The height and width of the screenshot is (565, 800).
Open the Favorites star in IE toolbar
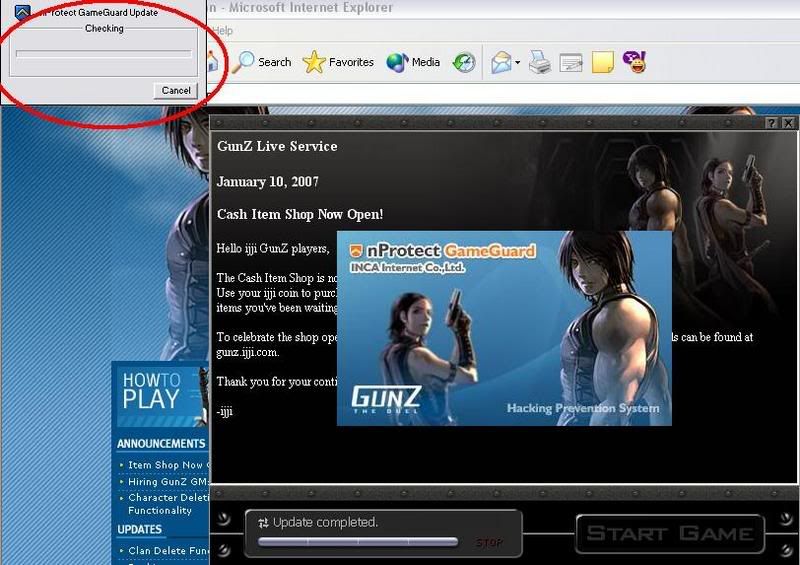pos(338,62)
